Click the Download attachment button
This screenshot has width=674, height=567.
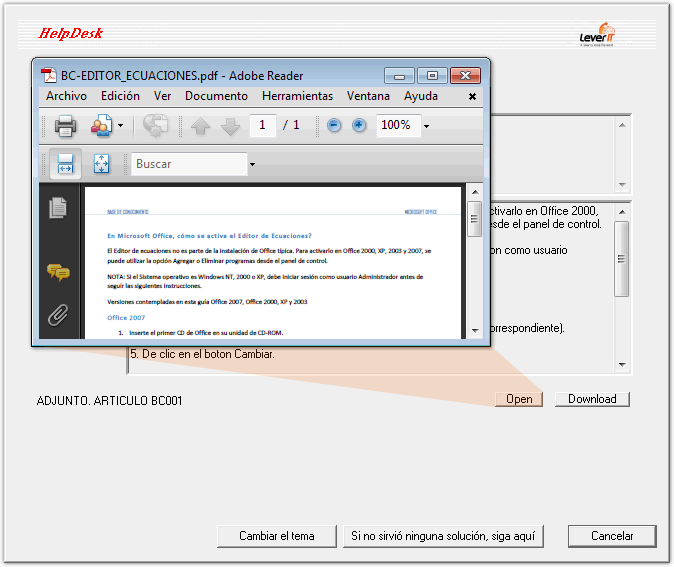(x=592, y=399)
